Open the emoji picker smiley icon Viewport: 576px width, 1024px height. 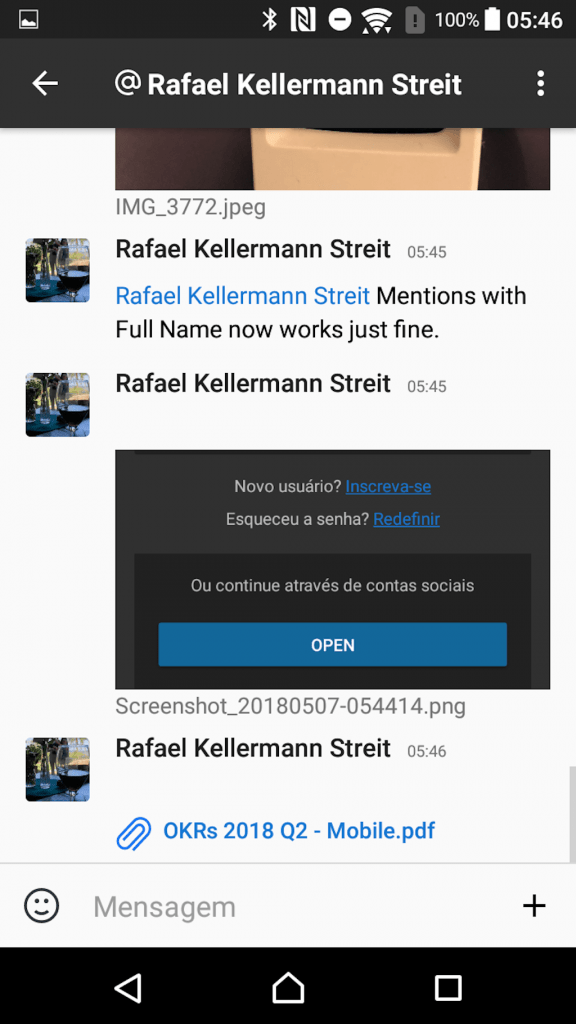click(x=42, y=906)
